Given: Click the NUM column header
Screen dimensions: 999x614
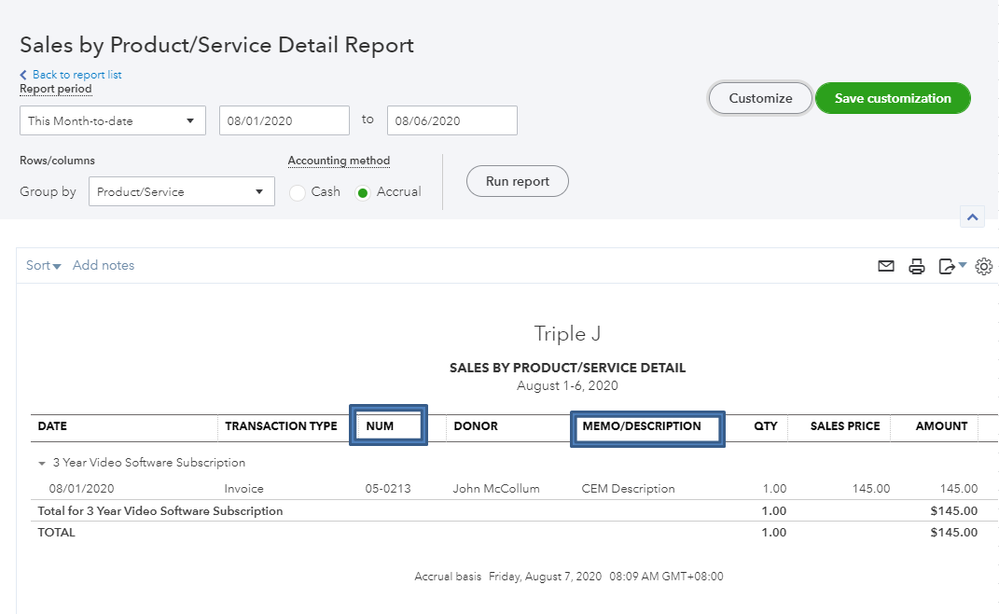Looking at the screenshot, I should (x=389, y=426).
